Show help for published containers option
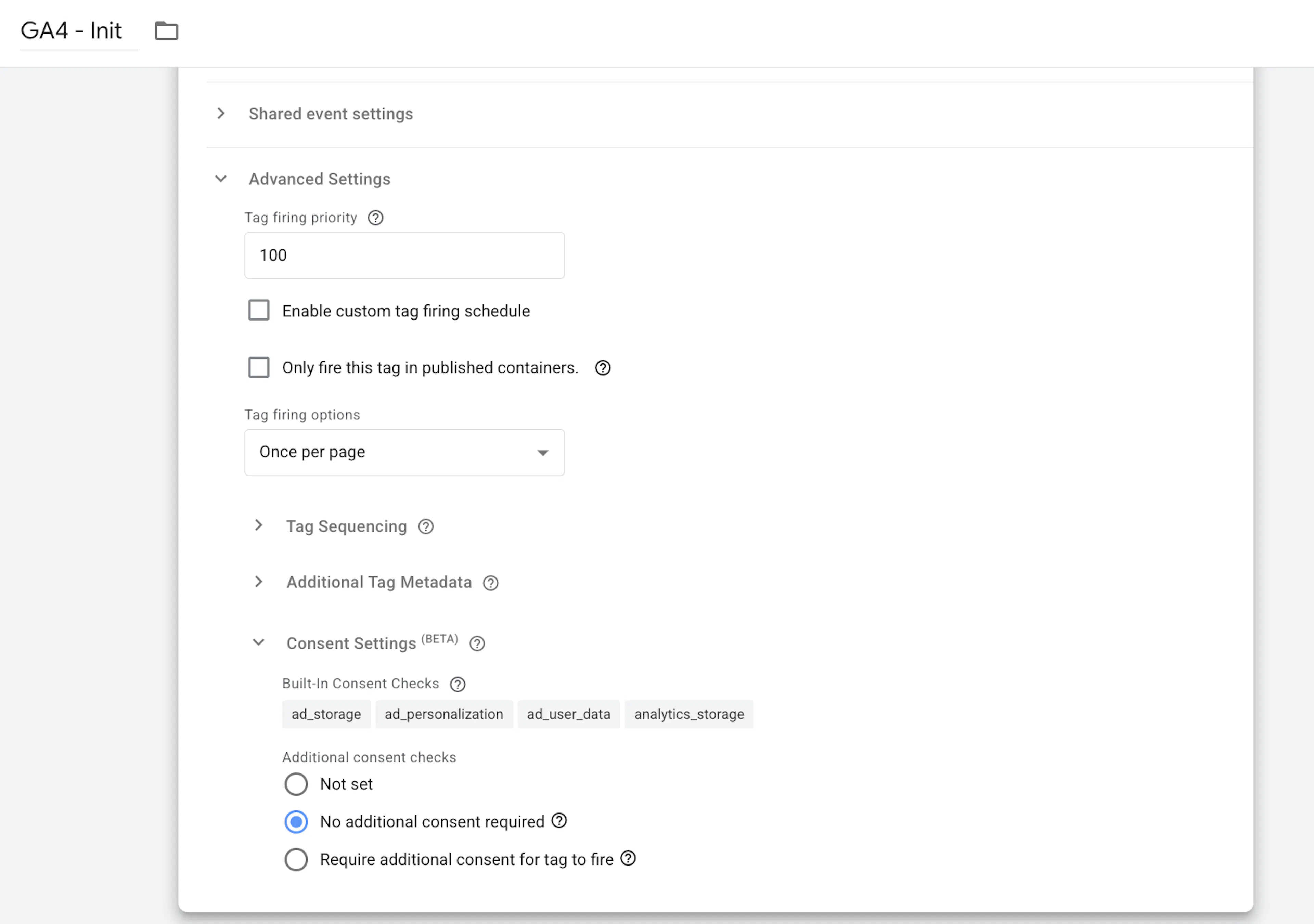This screenshot has width=1314, height=924. 603,368
